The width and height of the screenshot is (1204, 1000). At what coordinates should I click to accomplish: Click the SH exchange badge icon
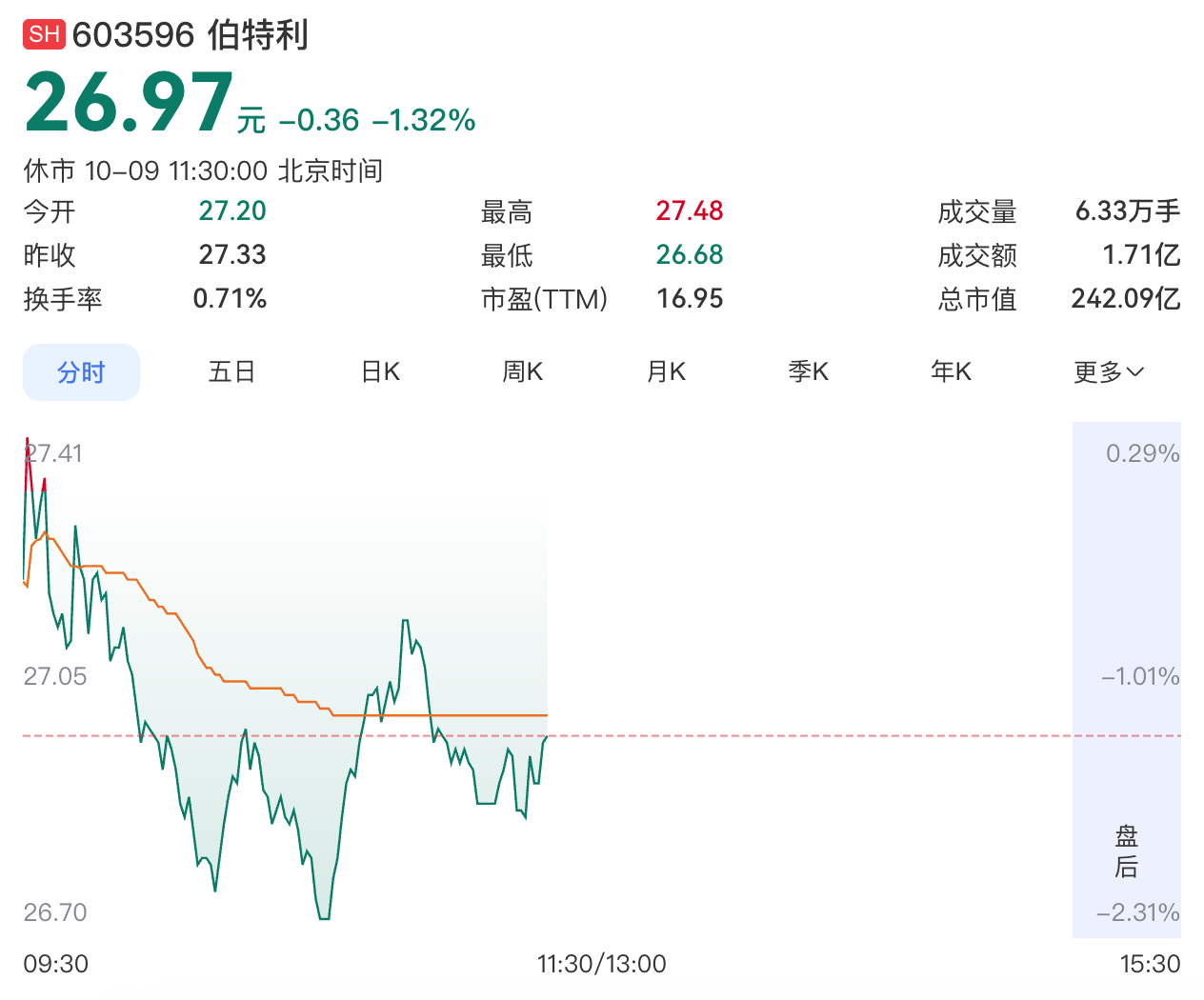44,35
